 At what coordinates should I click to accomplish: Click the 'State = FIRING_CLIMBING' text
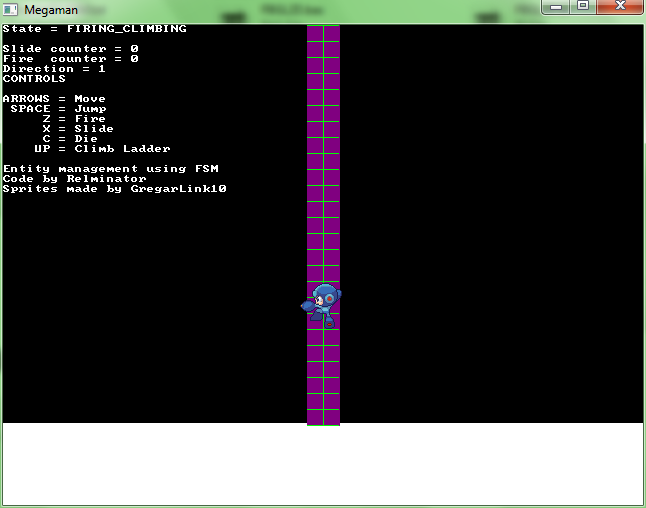pyautogui.click(x=95, y=29)
